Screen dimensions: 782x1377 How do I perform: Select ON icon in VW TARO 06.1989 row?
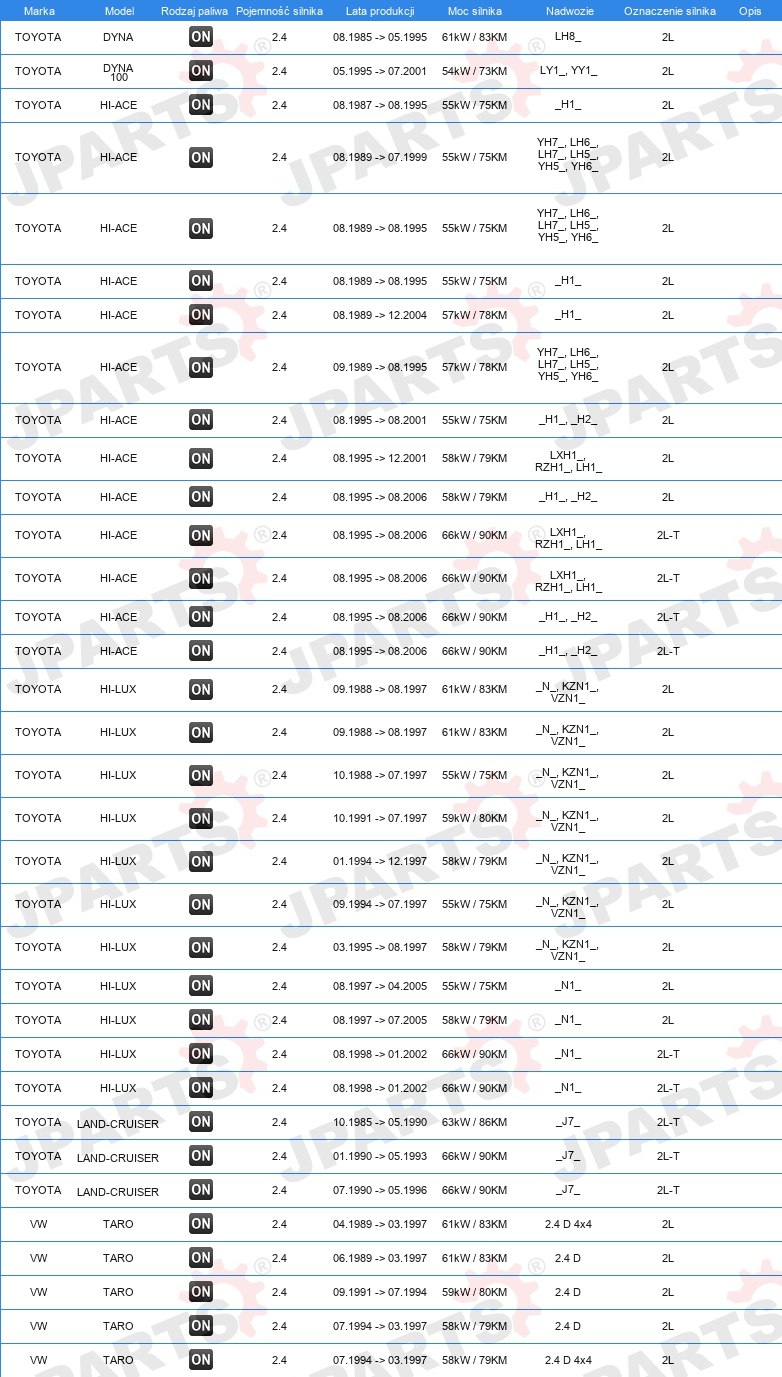201,1258
